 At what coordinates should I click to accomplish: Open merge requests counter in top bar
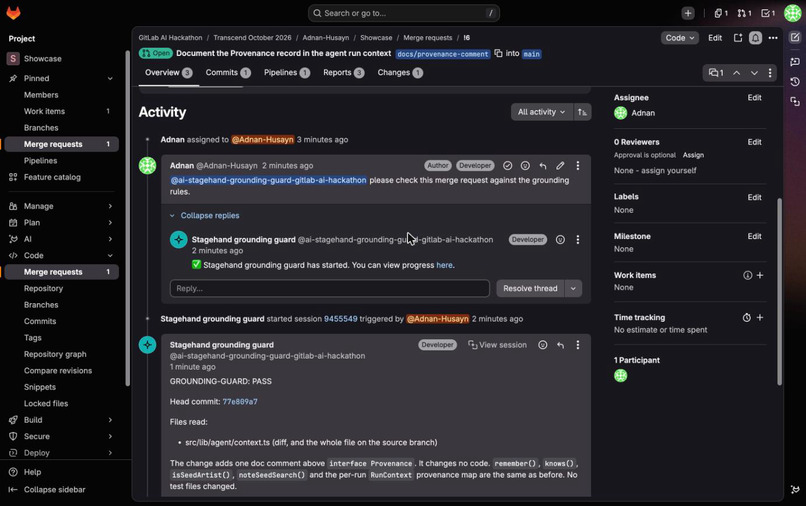click(x=744, y=13)
